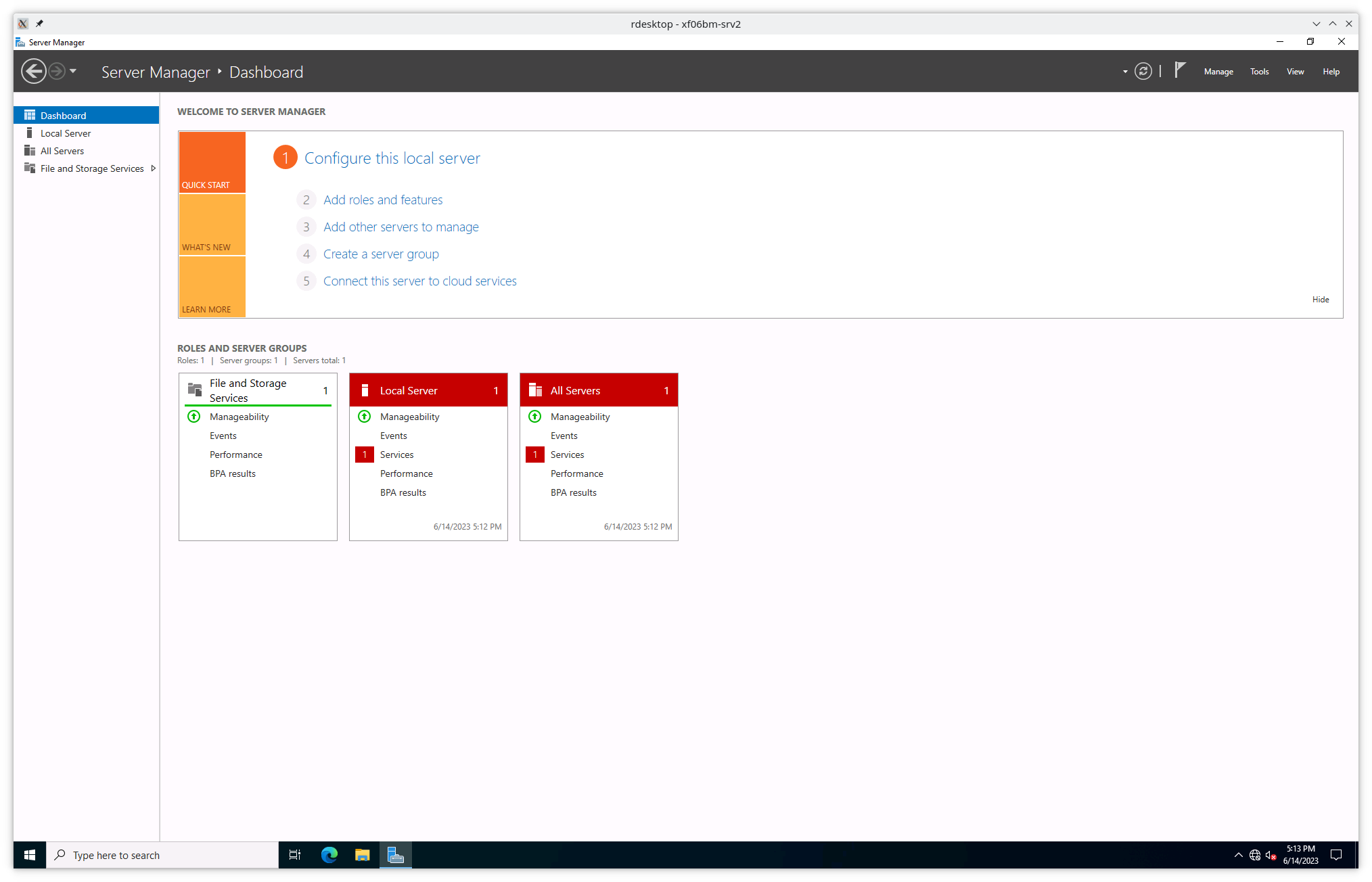
Task: Open File and Storage Services tile header
Action: click(x=258, y=390)
